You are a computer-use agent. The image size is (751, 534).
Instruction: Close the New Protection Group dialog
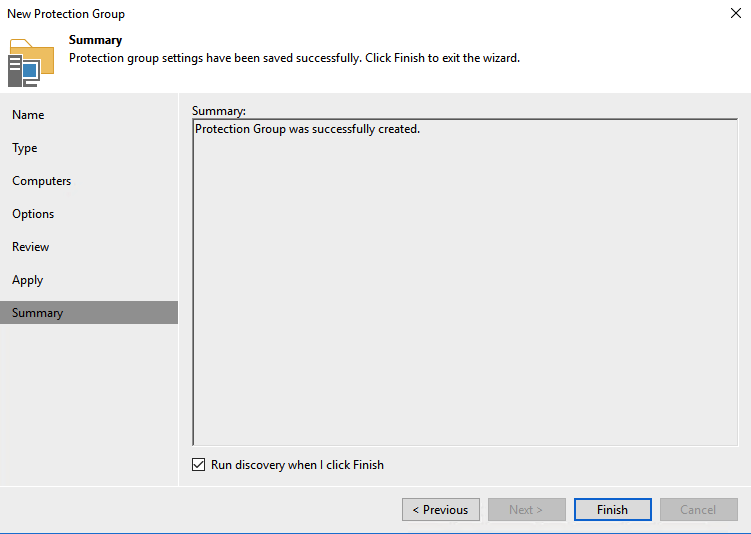click(736, 14)
